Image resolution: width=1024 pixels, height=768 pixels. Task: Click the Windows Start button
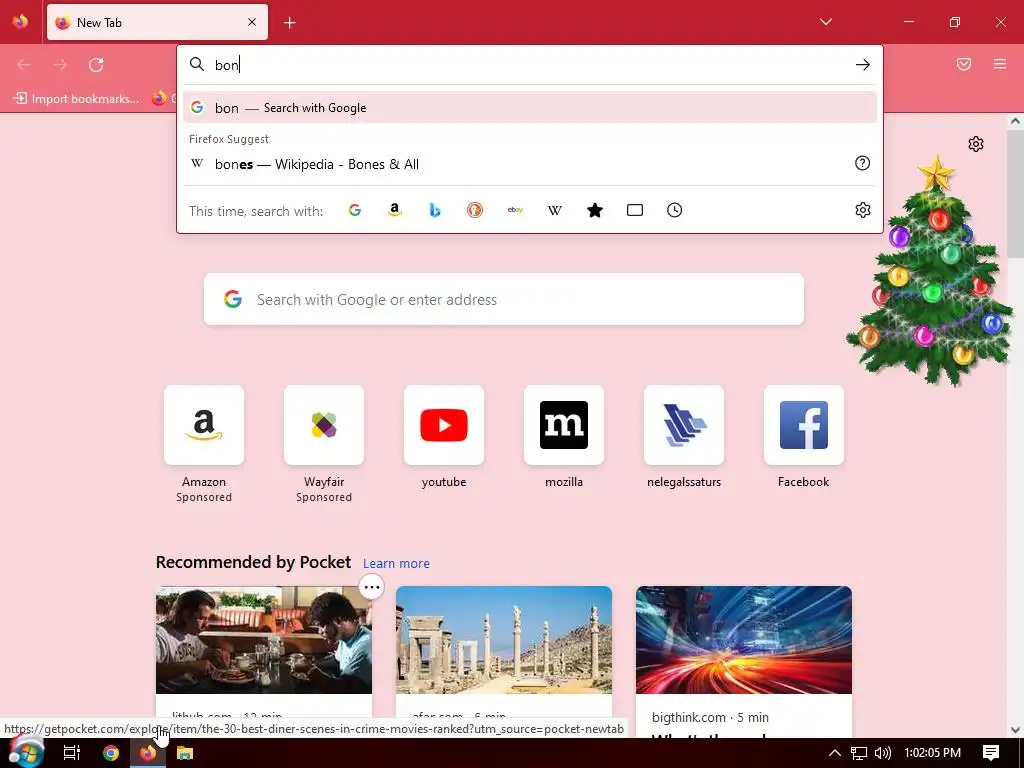pos(26,753)
